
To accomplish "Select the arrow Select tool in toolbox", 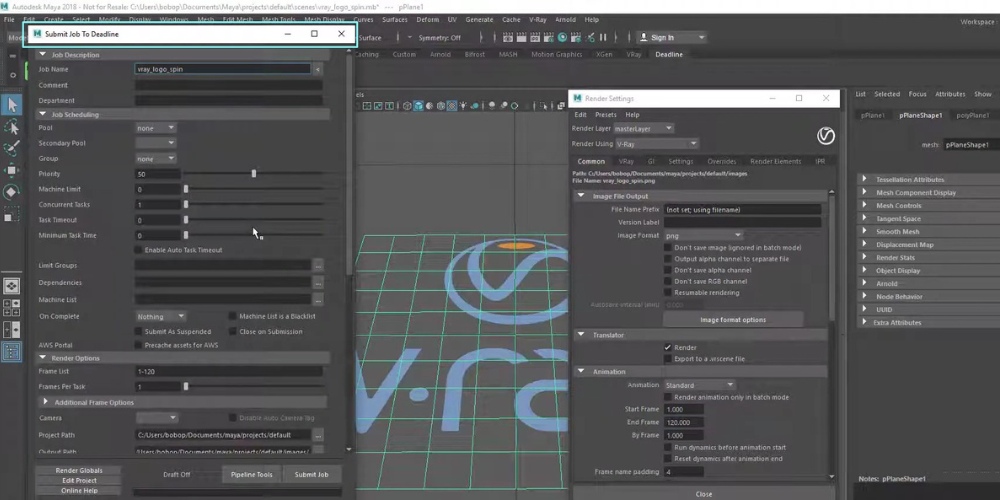I will tap(12, 105).
